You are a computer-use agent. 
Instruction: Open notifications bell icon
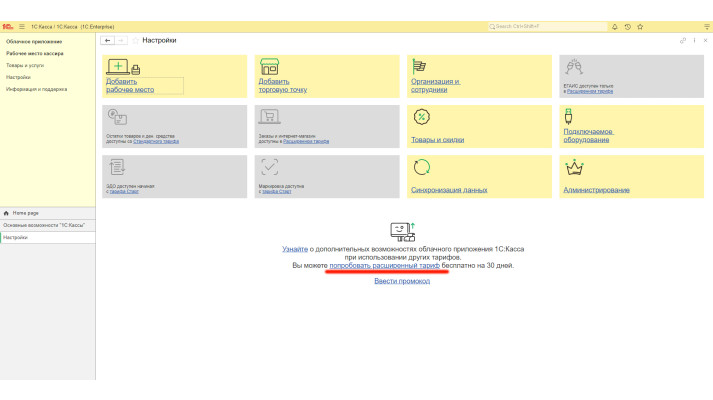[615, 27]
